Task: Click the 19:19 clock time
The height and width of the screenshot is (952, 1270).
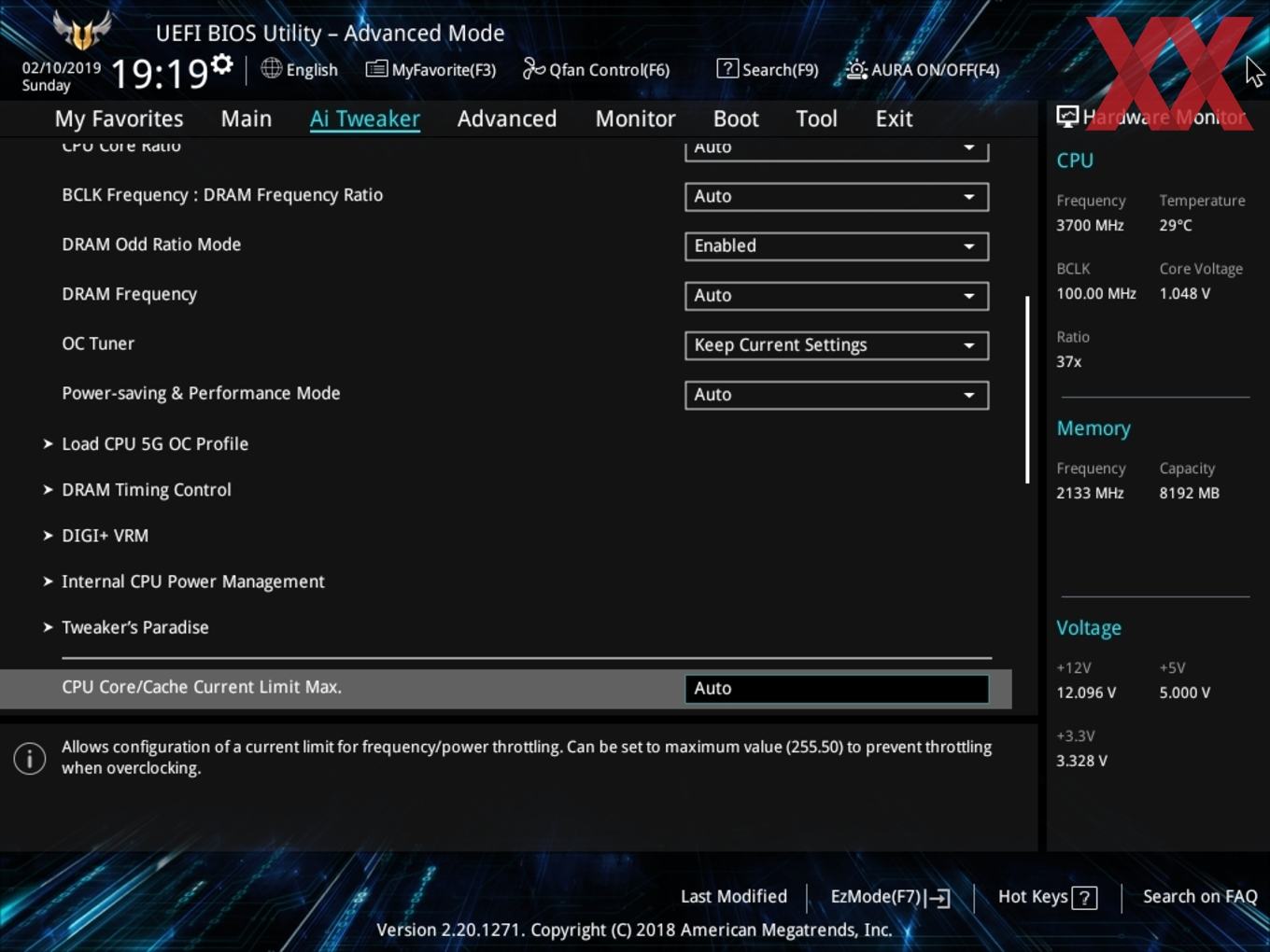Action: (x=159, y=73)
